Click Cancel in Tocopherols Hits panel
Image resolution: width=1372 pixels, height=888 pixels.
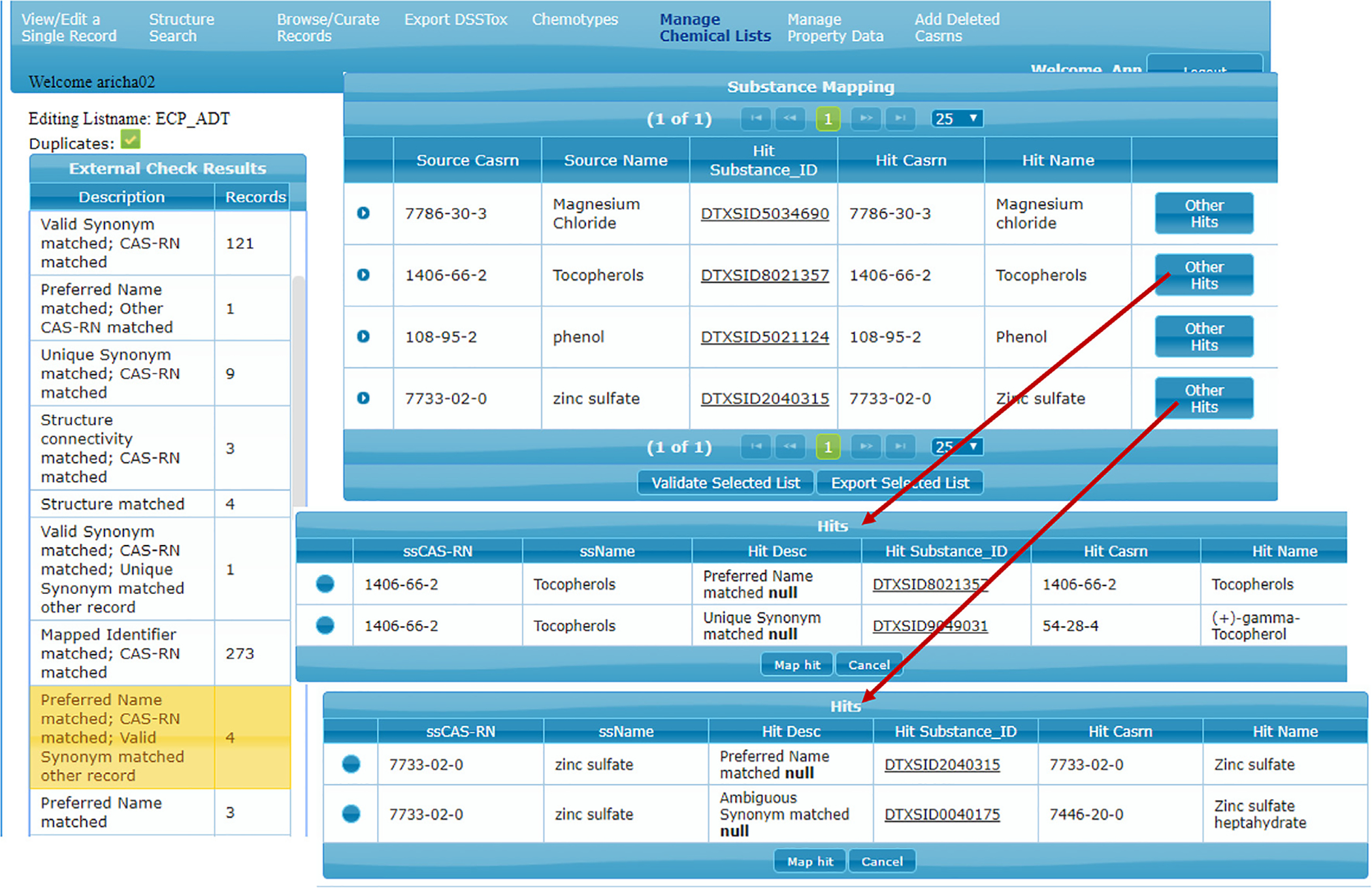click(x=869, y=665)
